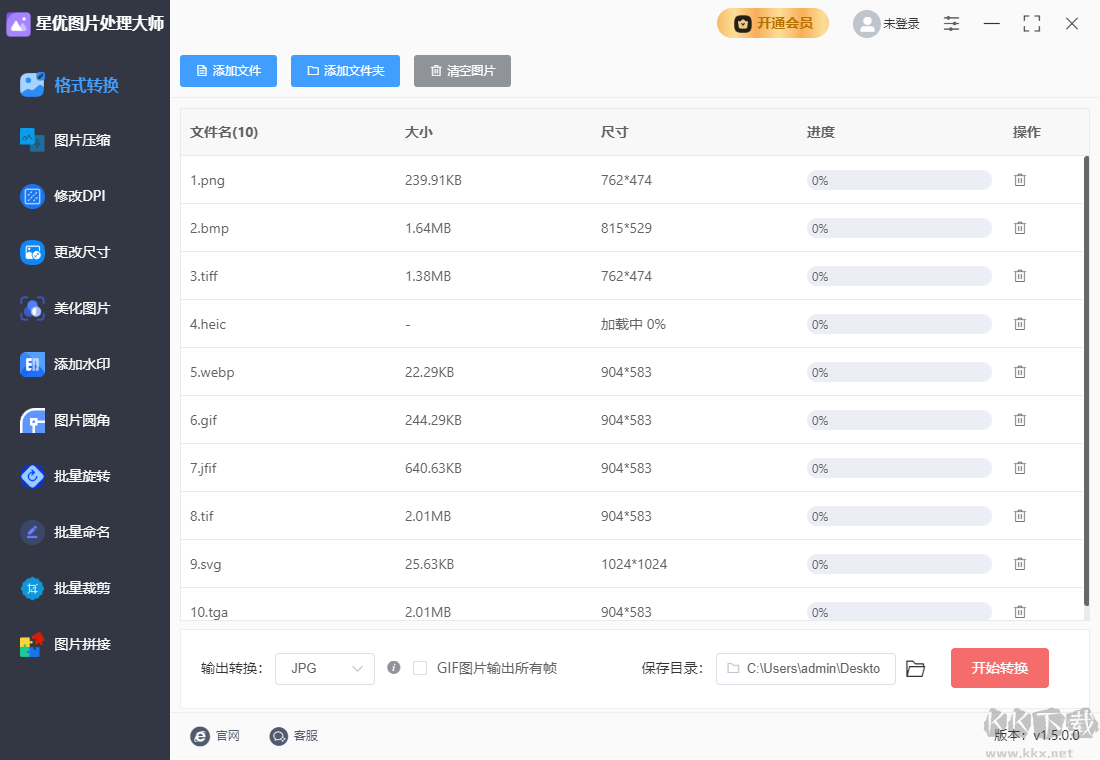Go to 修改DPI tool

point(80,196)
